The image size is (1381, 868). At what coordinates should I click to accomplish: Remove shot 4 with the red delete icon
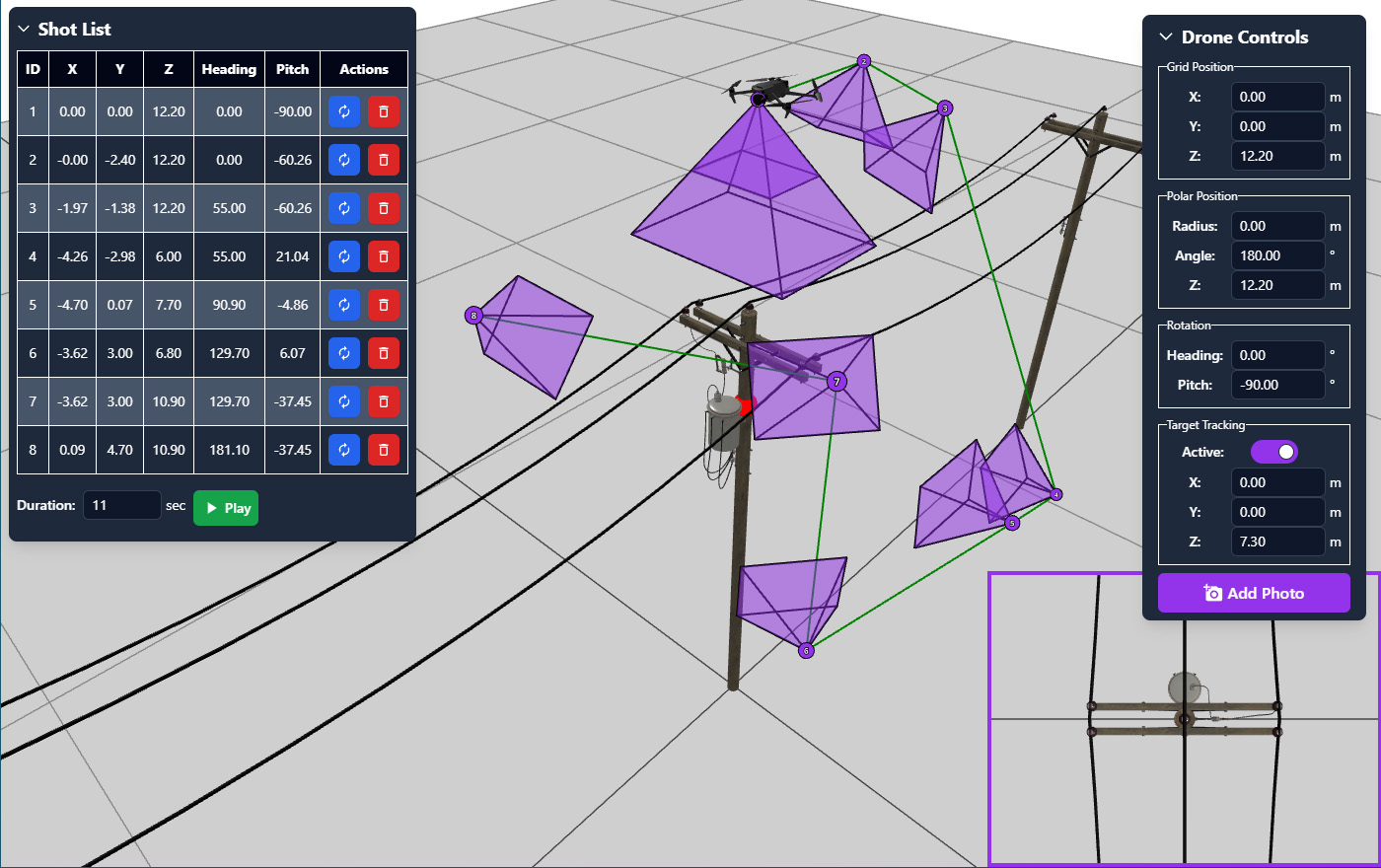click(x=383, y=255)
